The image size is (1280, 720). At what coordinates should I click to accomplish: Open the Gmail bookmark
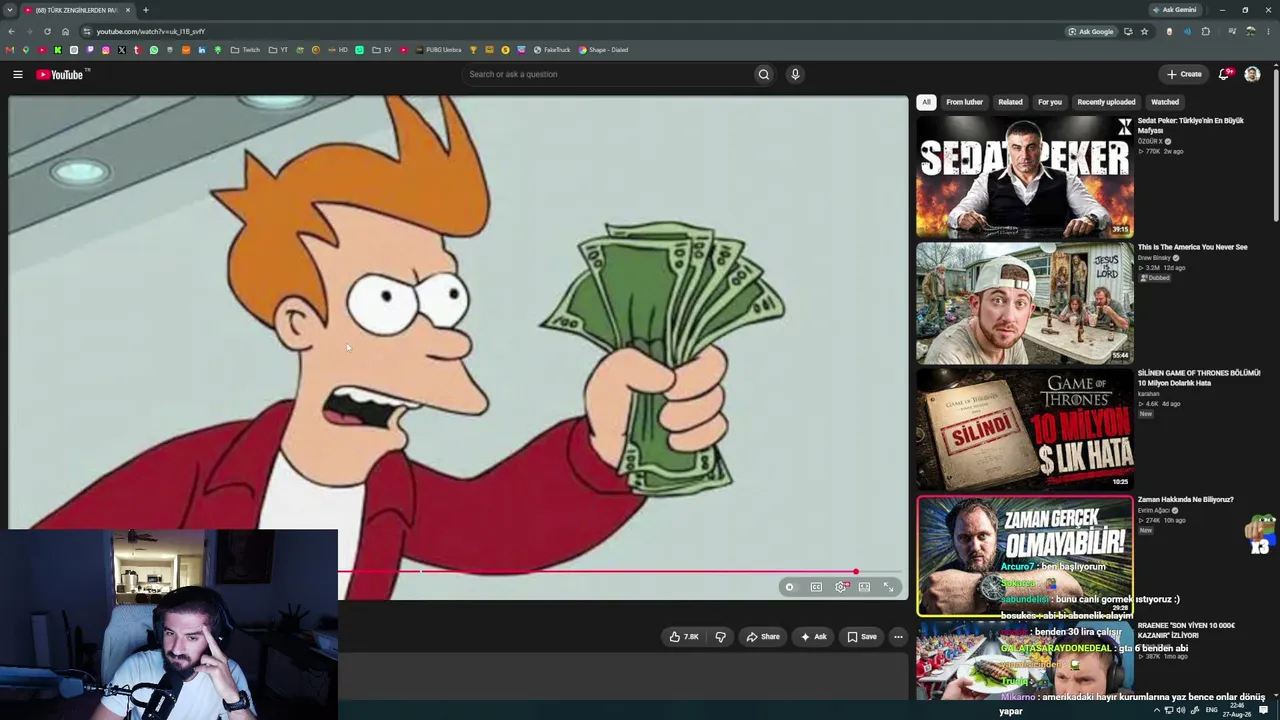pos(10,50)
